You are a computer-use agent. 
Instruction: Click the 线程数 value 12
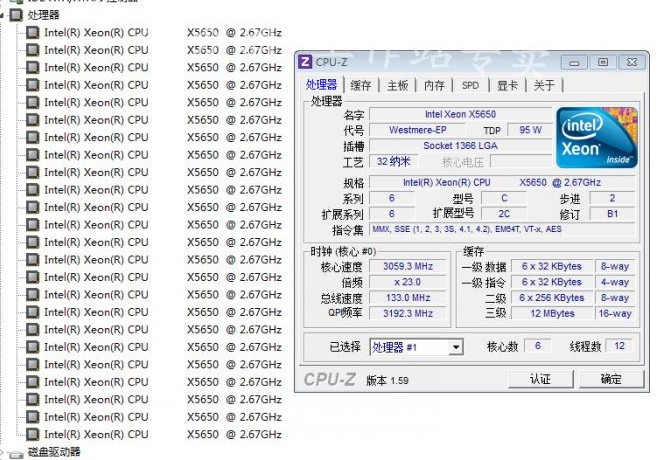(x=620, y=346)
